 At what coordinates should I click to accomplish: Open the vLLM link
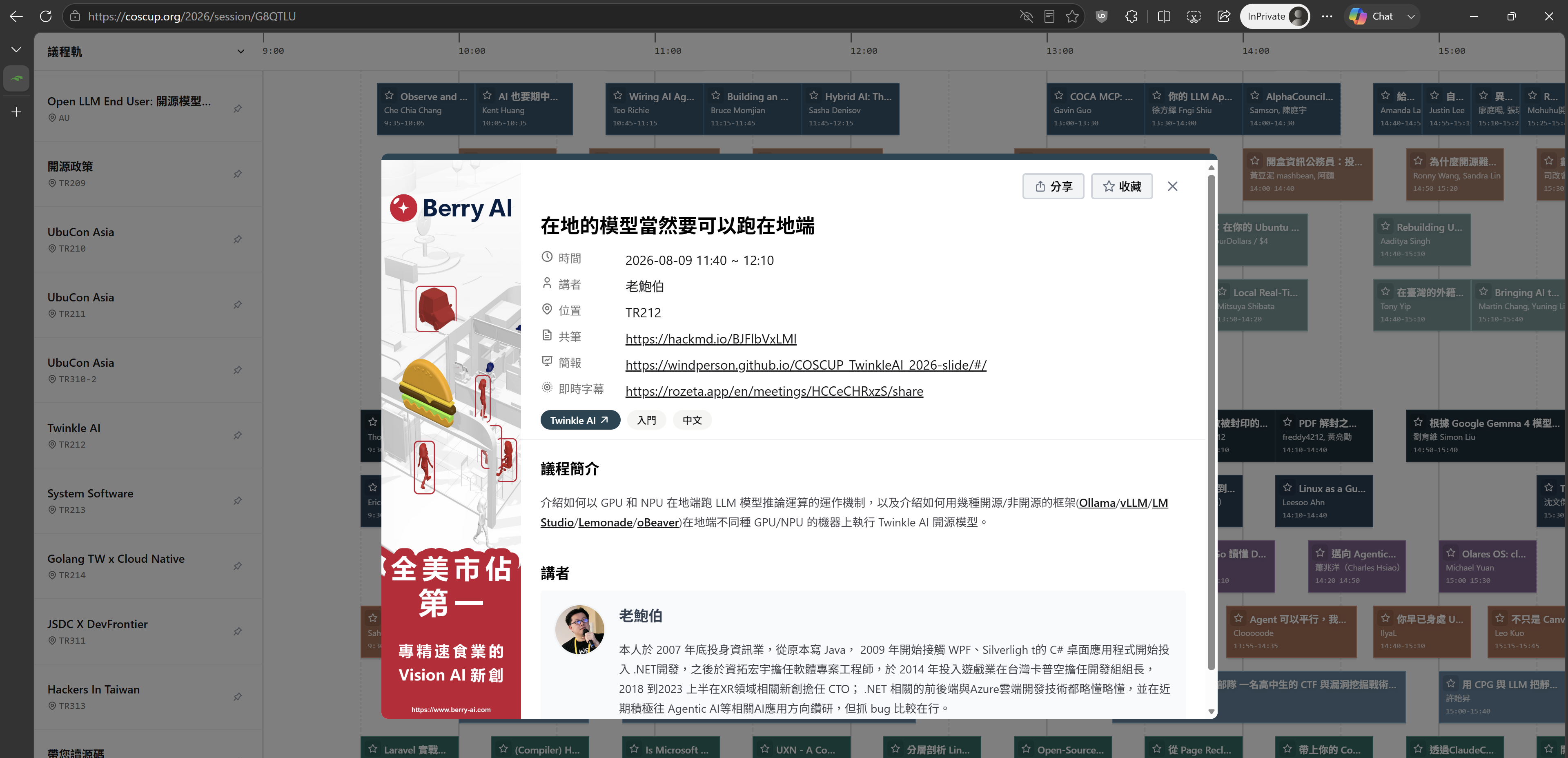coord(1134,503)
